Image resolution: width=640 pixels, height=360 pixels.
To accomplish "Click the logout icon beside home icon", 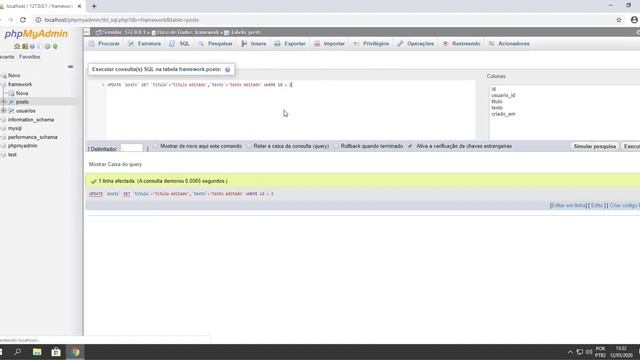I will (x=25, y=47).
